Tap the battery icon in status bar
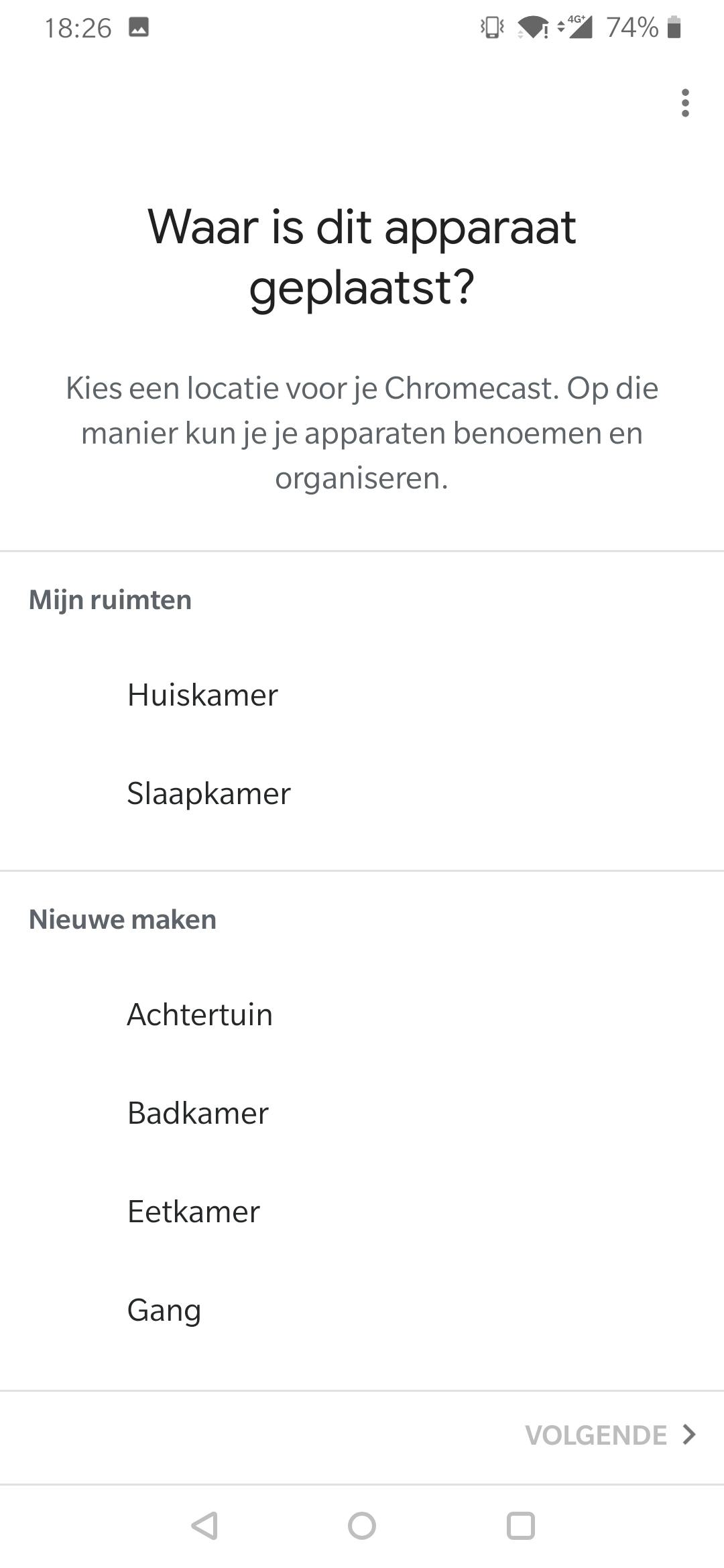This screenshot has height=1568, width=724. click(674, 27)
